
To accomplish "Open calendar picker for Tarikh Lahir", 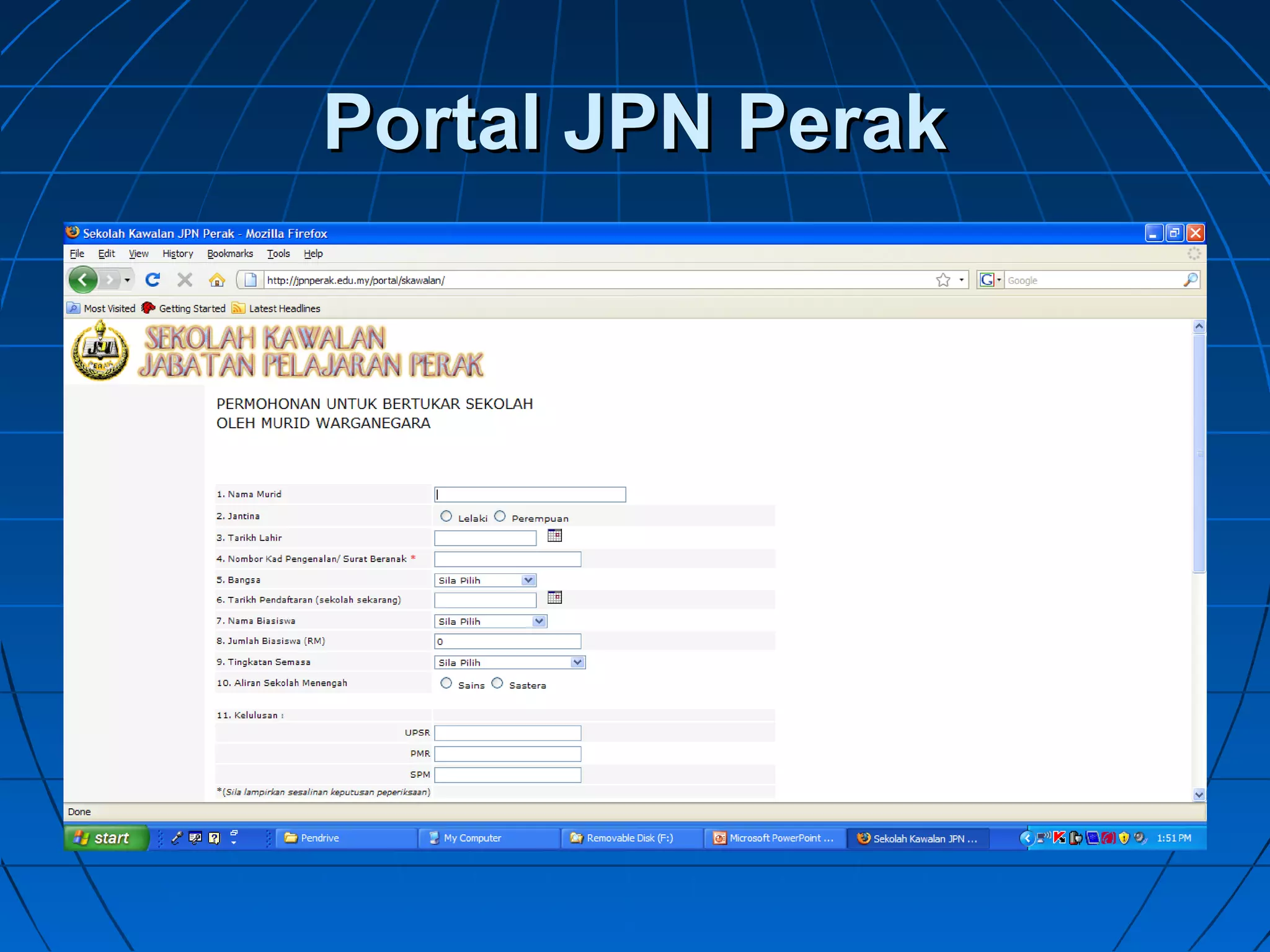I will coord(554,535).
